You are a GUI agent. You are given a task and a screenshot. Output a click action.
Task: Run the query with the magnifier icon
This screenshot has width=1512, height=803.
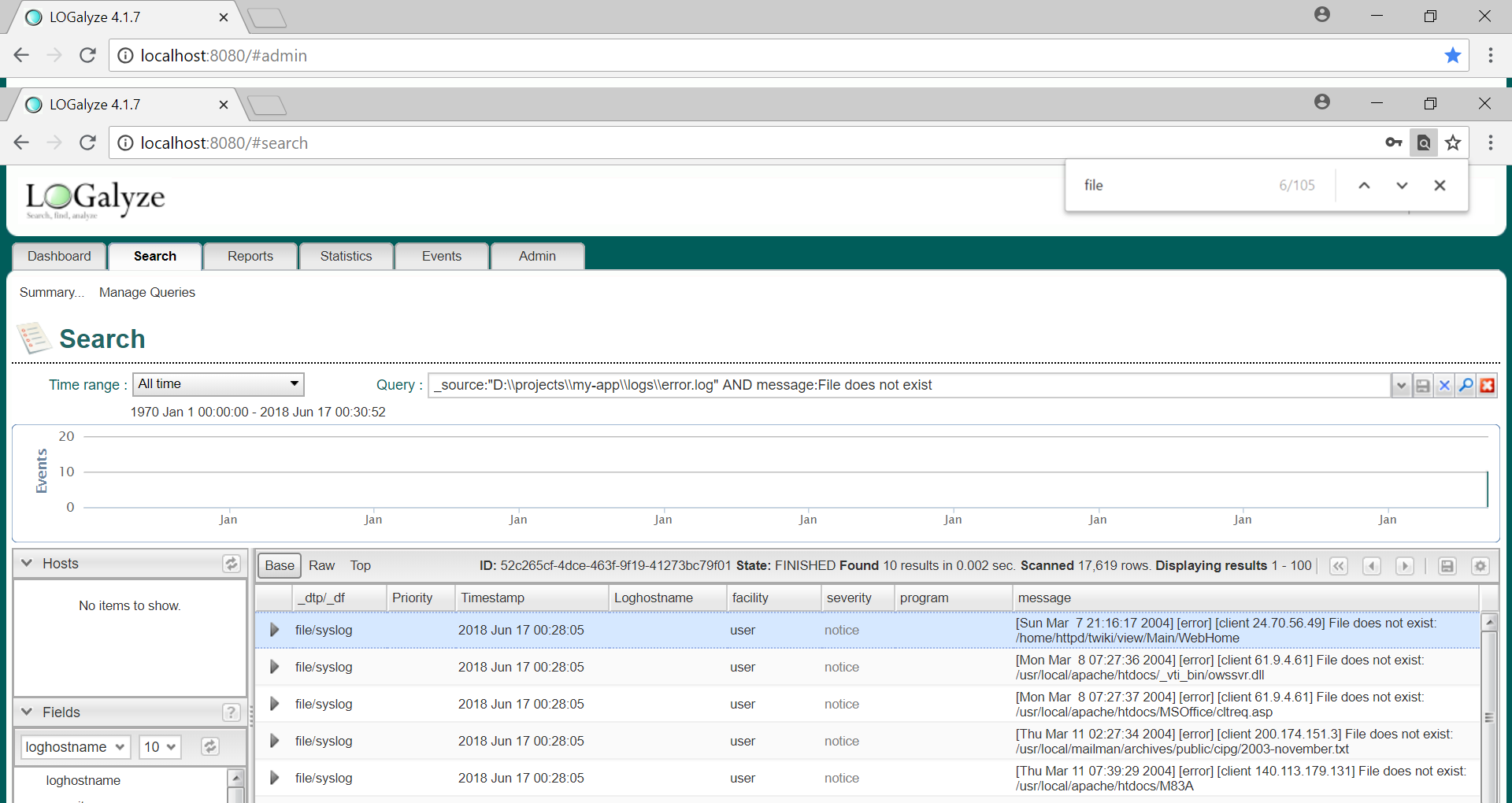tap(1466, 385)
